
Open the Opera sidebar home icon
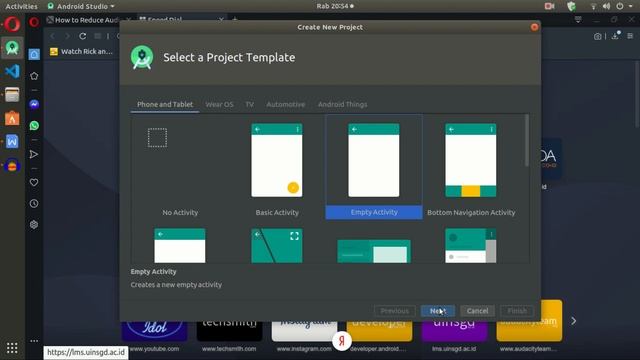pos(34,54)
